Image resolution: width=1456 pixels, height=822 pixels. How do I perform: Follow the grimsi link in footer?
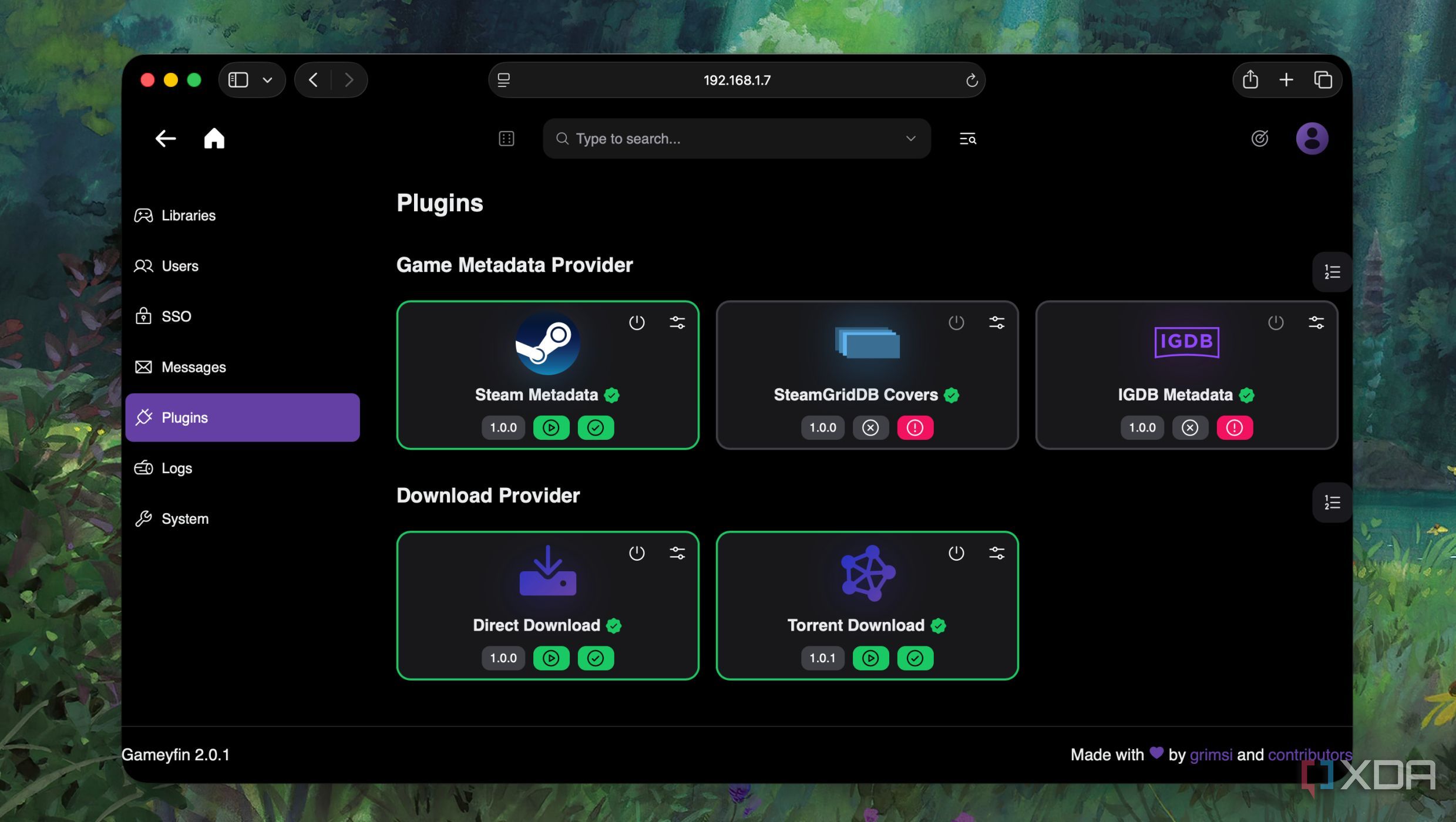(1210, 754)
